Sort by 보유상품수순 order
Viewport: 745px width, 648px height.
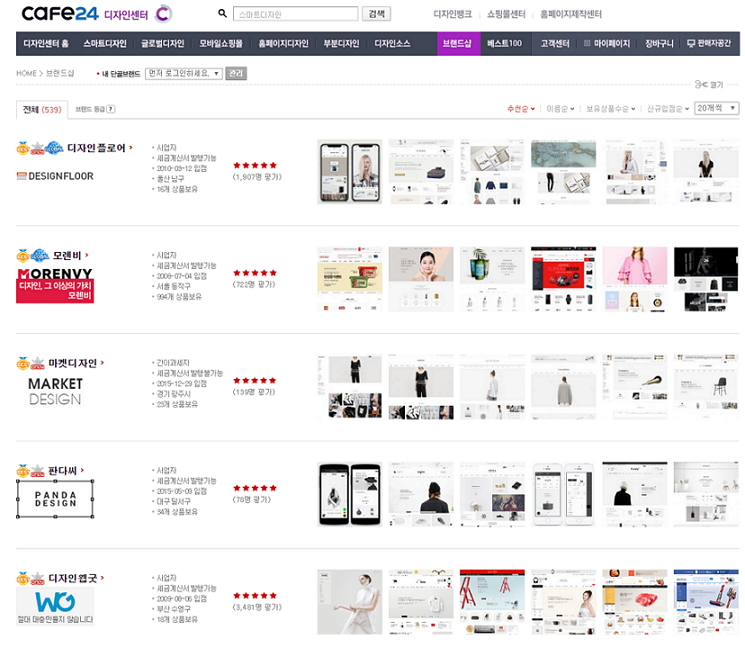point(611,109)
